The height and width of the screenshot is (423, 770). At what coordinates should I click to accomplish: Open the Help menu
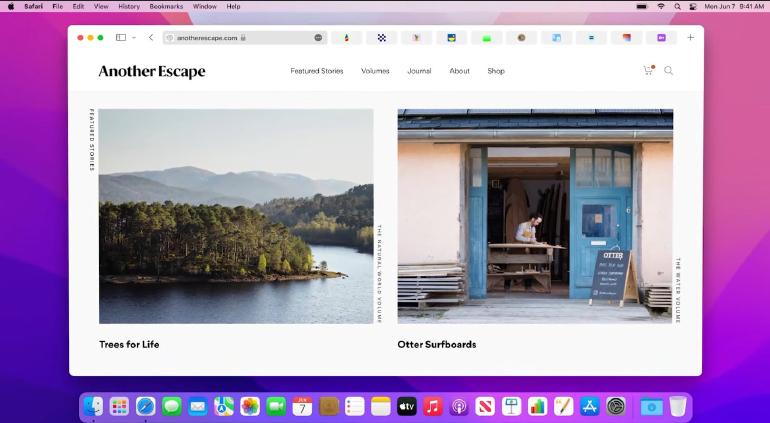(x=233, y=6)
